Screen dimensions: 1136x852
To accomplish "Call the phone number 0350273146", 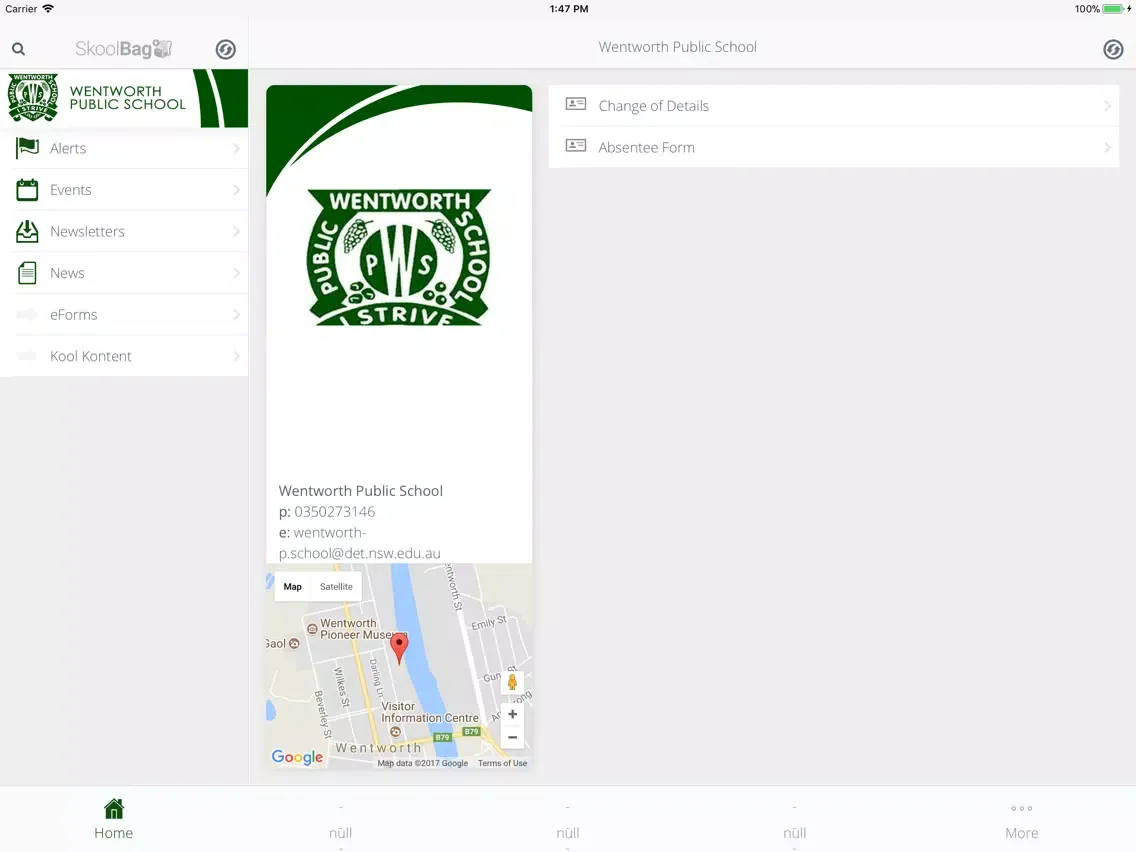I will tap(335, 511).
